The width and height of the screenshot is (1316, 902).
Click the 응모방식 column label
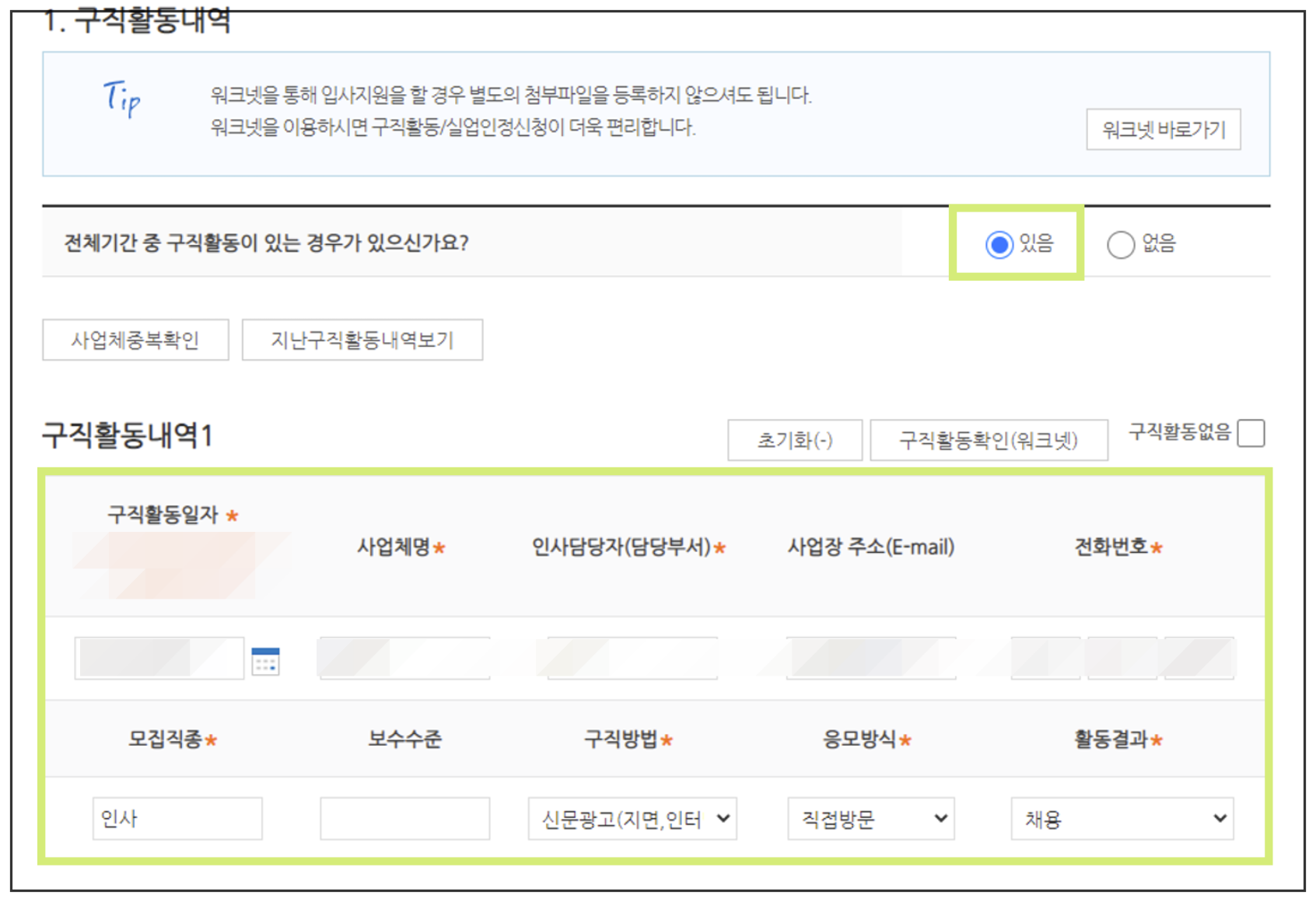coord(859,739)
